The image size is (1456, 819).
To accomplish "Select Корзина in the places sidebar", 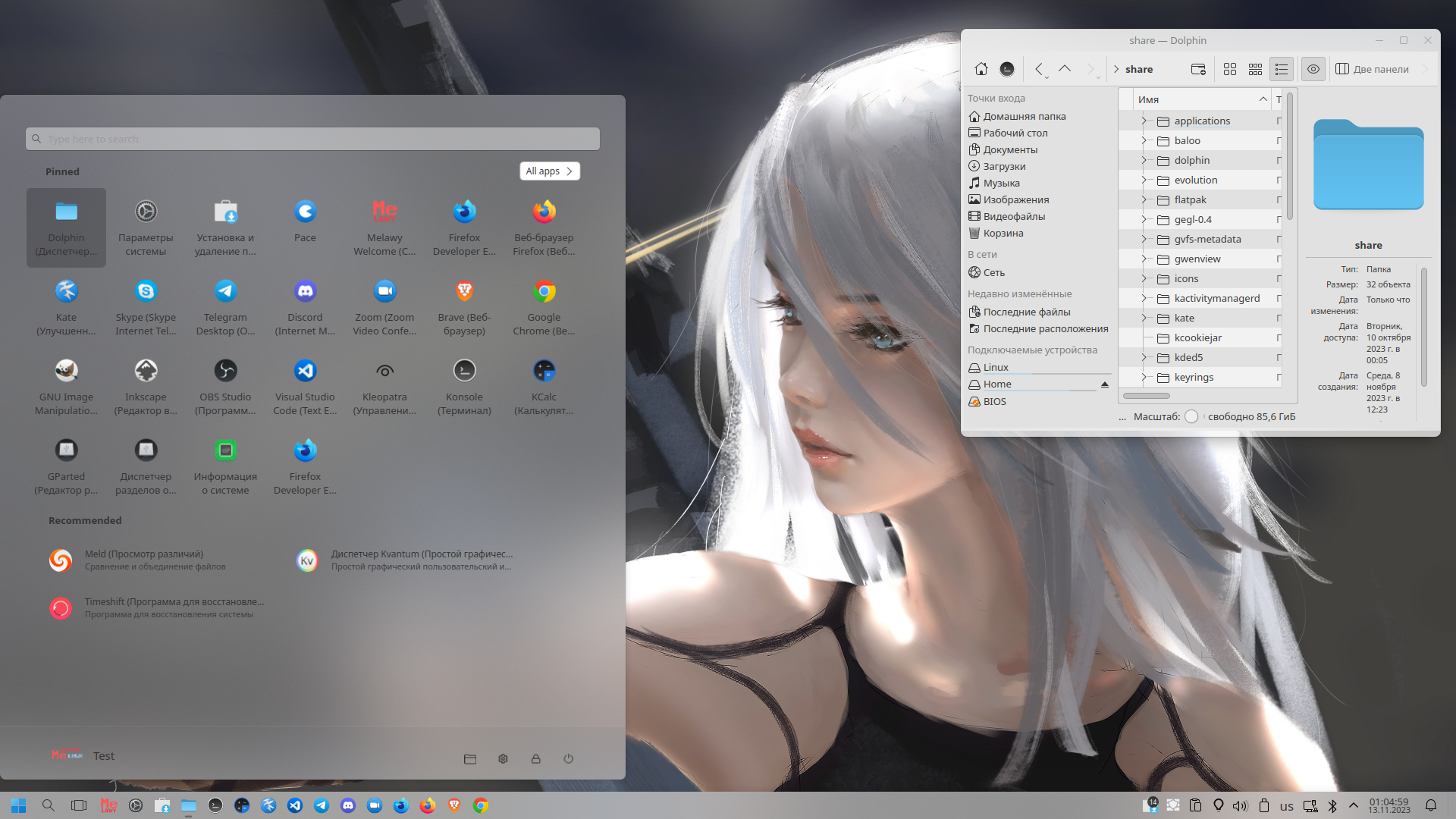I will [1003, 233].
